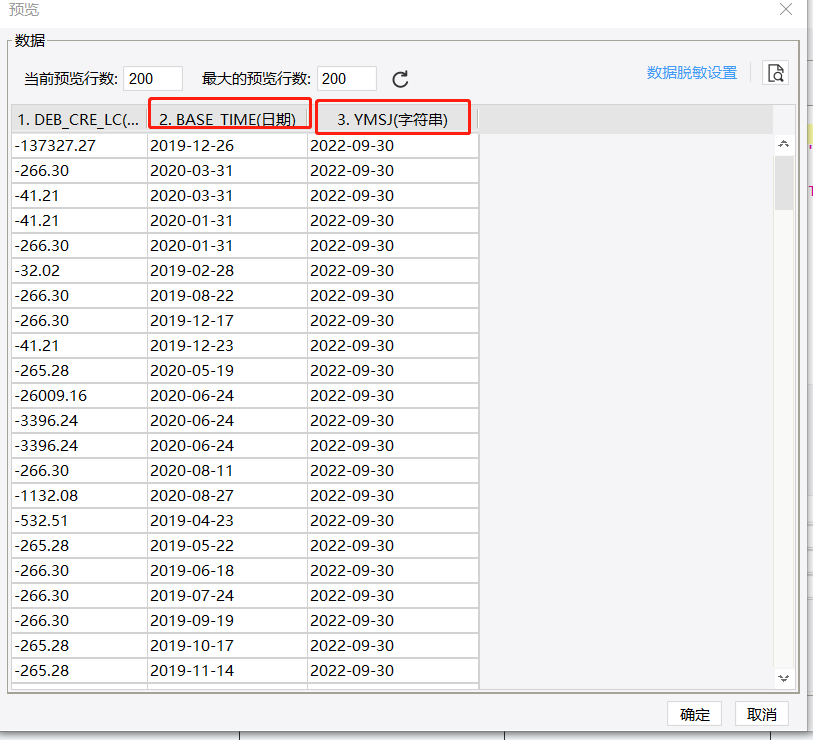Select cell with value -1132.08
Image resolution: width=813 pixels, height=740 pixels.
pyautogui.click(x=79, y=496)
